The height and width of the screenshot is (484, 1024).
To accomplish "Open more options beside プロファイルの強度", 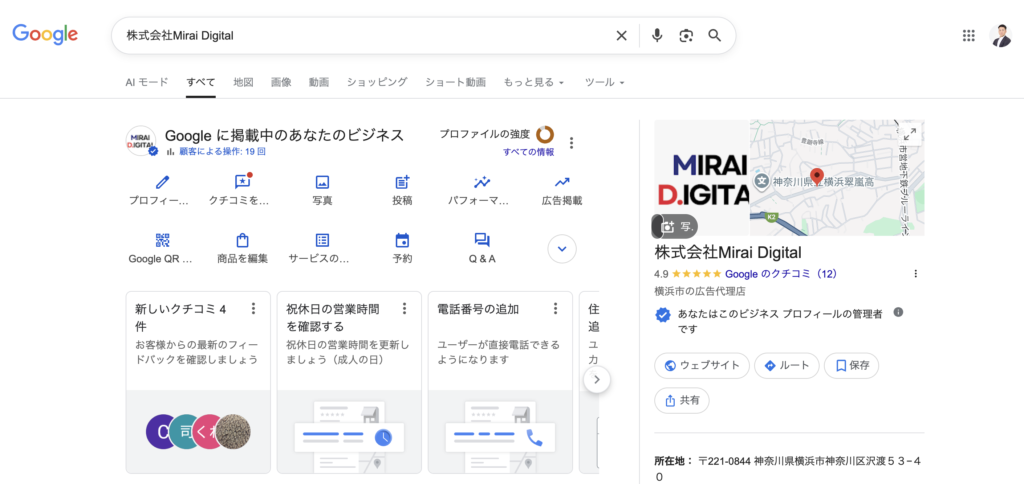I will tap(571, 142).
